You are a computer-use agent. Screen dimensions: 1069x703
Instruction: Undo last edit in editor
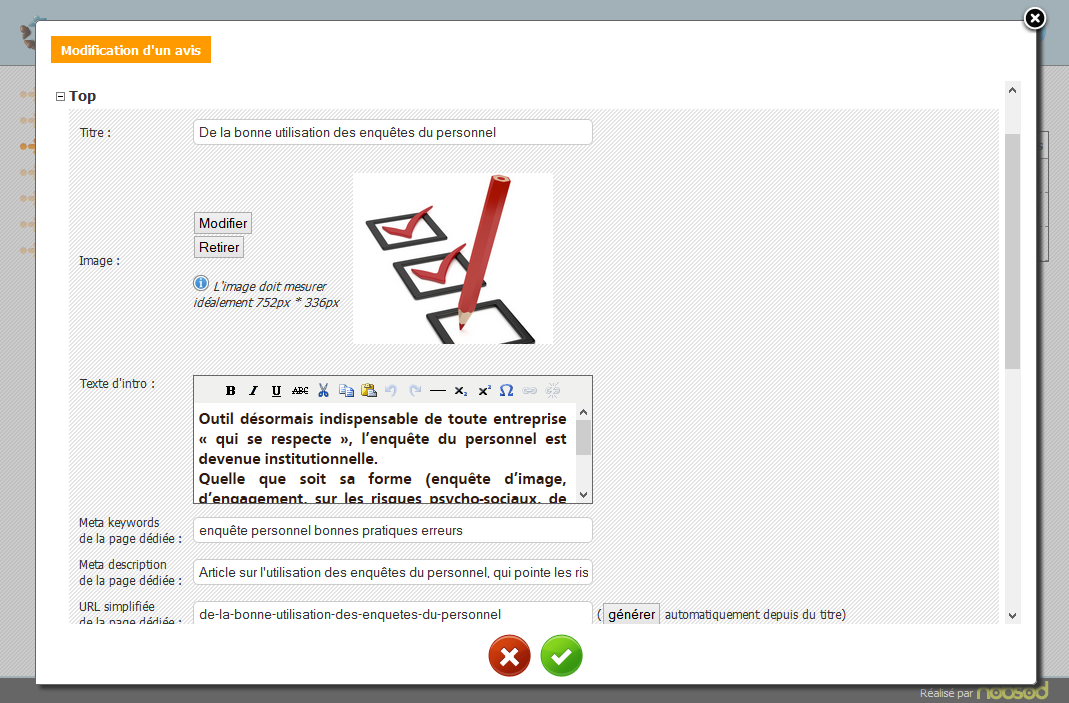click(x=391, y=391)
